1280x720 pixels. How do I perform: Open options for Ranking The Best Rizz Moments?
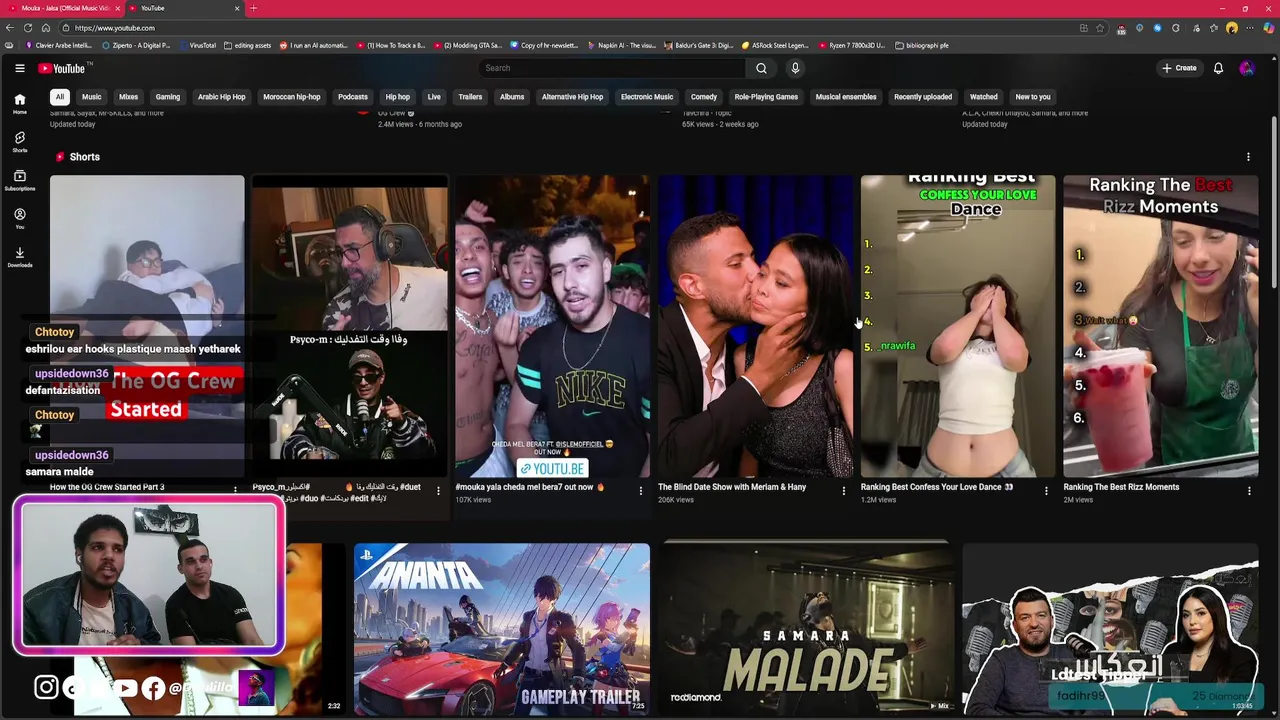(1249, 491)
